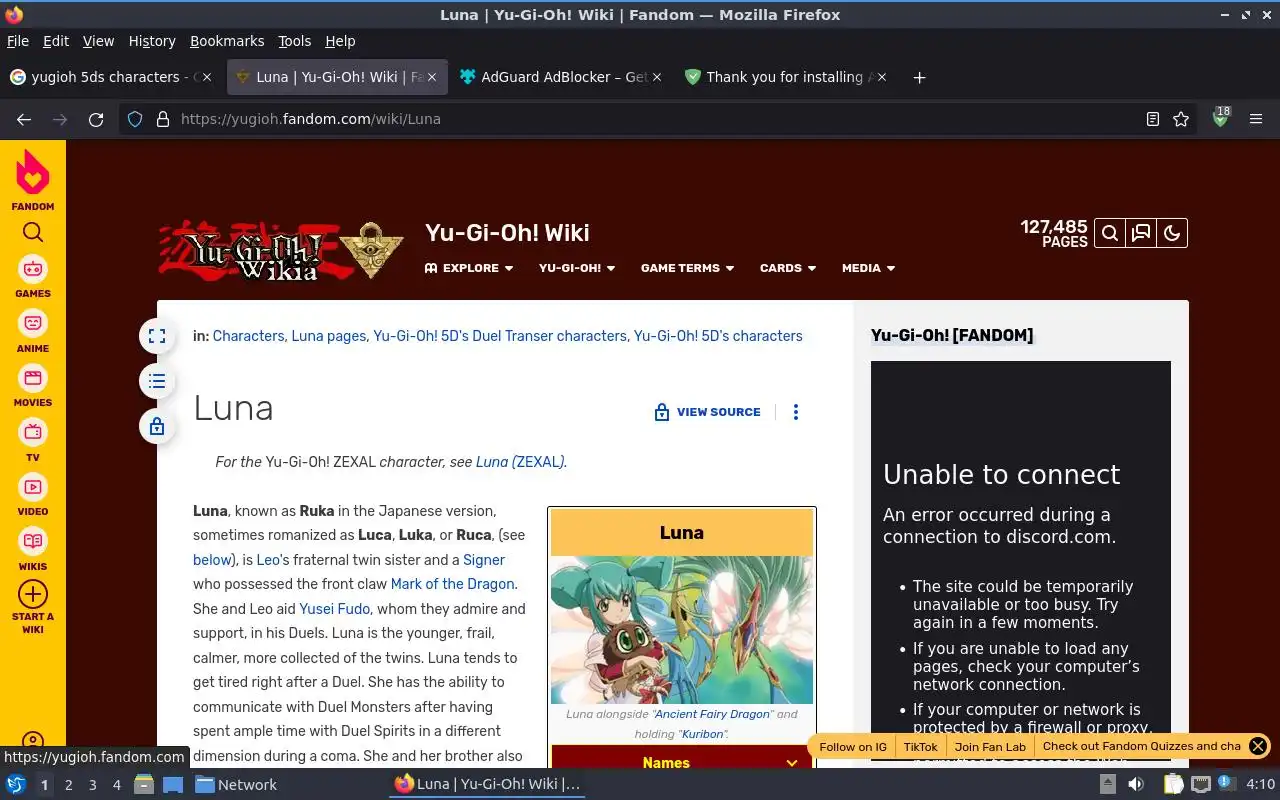The width and height of the screenshot is (1280, 800).
Task: Switch to Thank you for installing tab
Action: pos(786,77)
